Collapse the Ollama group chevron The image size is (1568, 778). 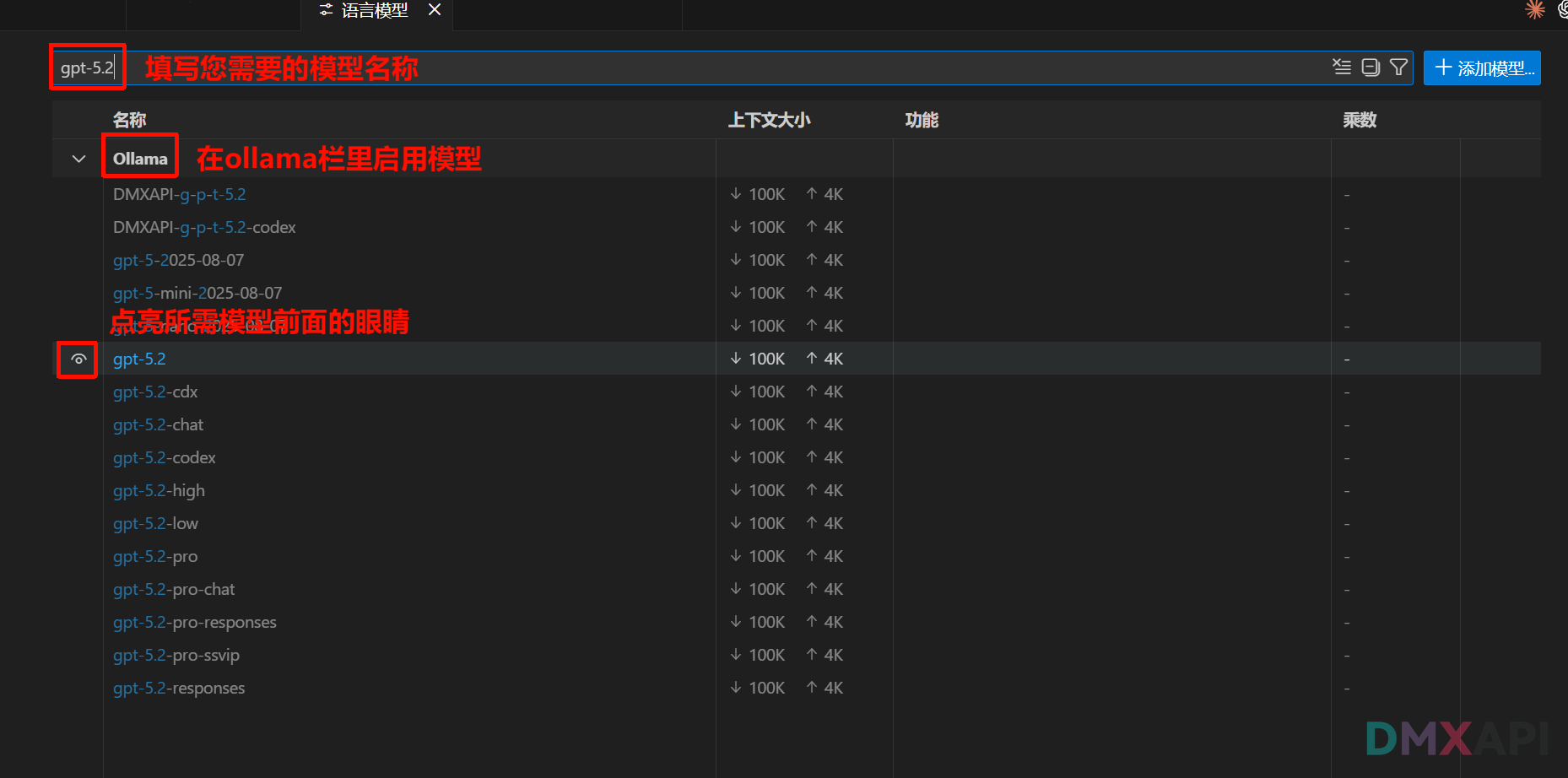pyautogui.click(x=78, y=159)
